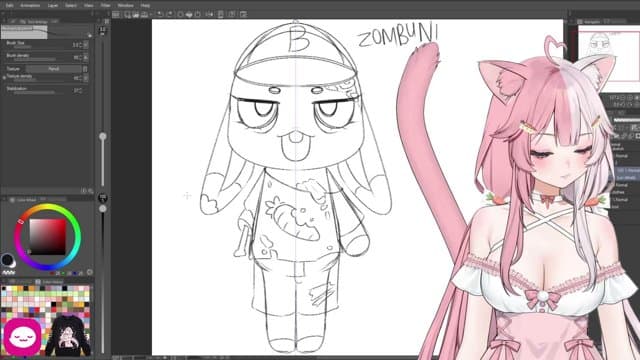The width and height of the screenshot is (640, 360).
Task: Click the circular icon right of RGB values
Action: (90, 272)
